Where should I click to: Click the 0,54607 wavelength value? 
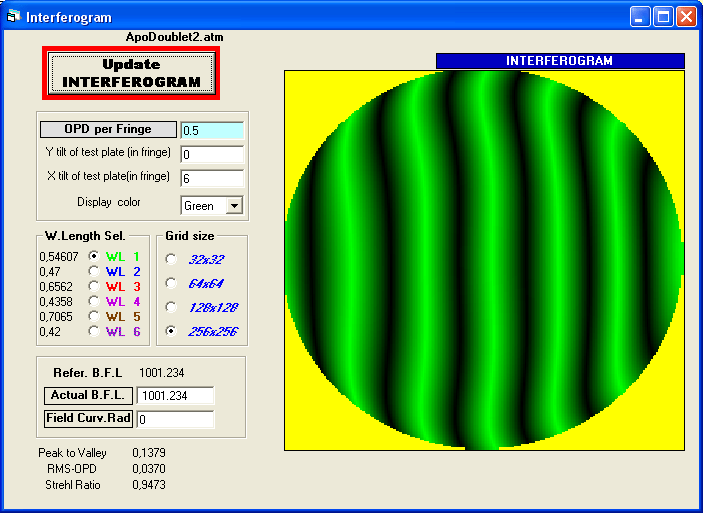[59, 257]
